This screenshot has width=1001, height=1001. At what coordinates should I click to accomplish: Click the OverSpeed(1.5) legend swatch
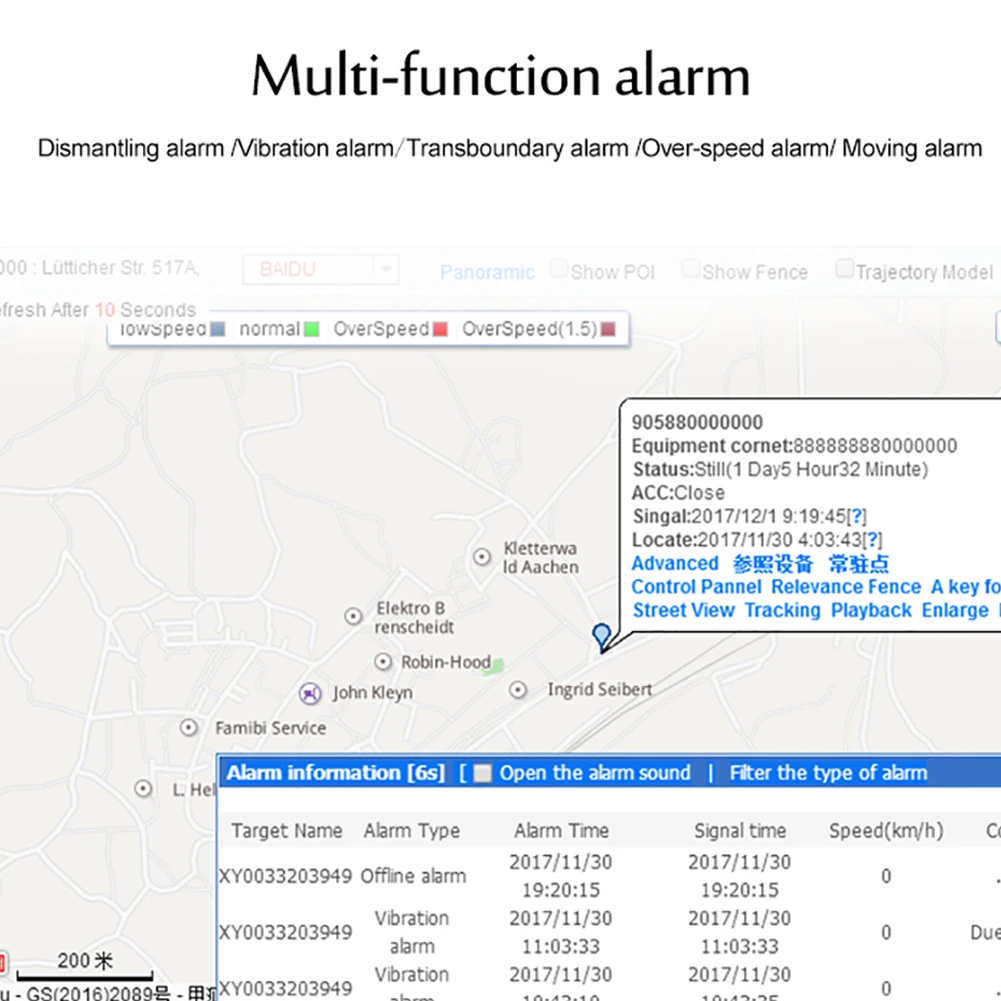click(x=608, y=329)
